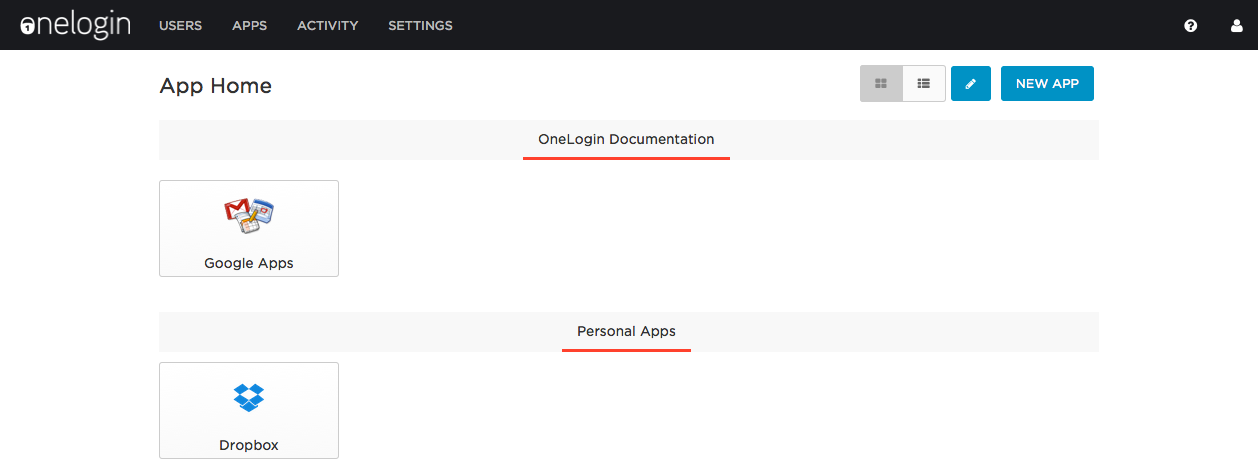This screenshot has height=459, width=1258.
Task: Switch to list view layout
Action: tap(924, 84)
